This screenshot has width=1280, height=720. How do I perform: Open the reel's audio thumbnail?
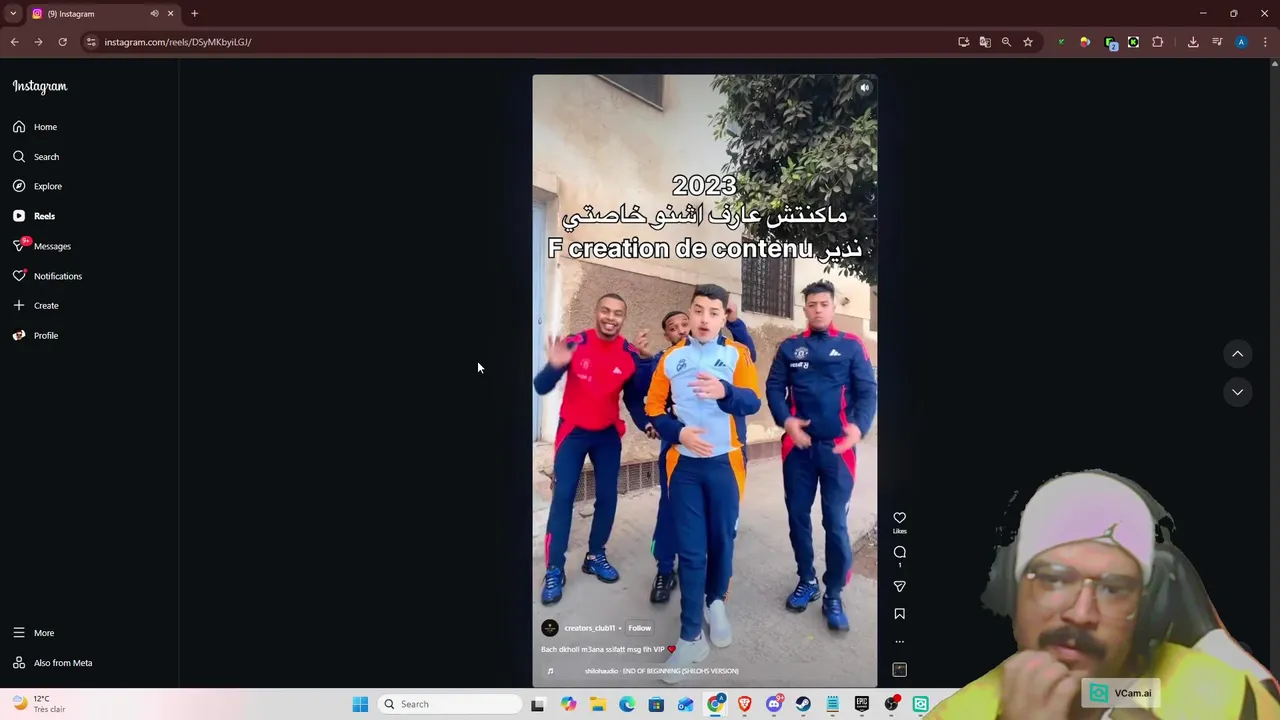[x=899, y=670]
